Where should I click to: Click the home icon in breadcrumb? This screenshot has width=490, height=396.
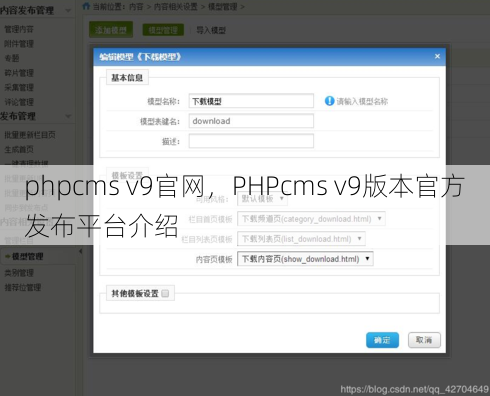point(86,6)
